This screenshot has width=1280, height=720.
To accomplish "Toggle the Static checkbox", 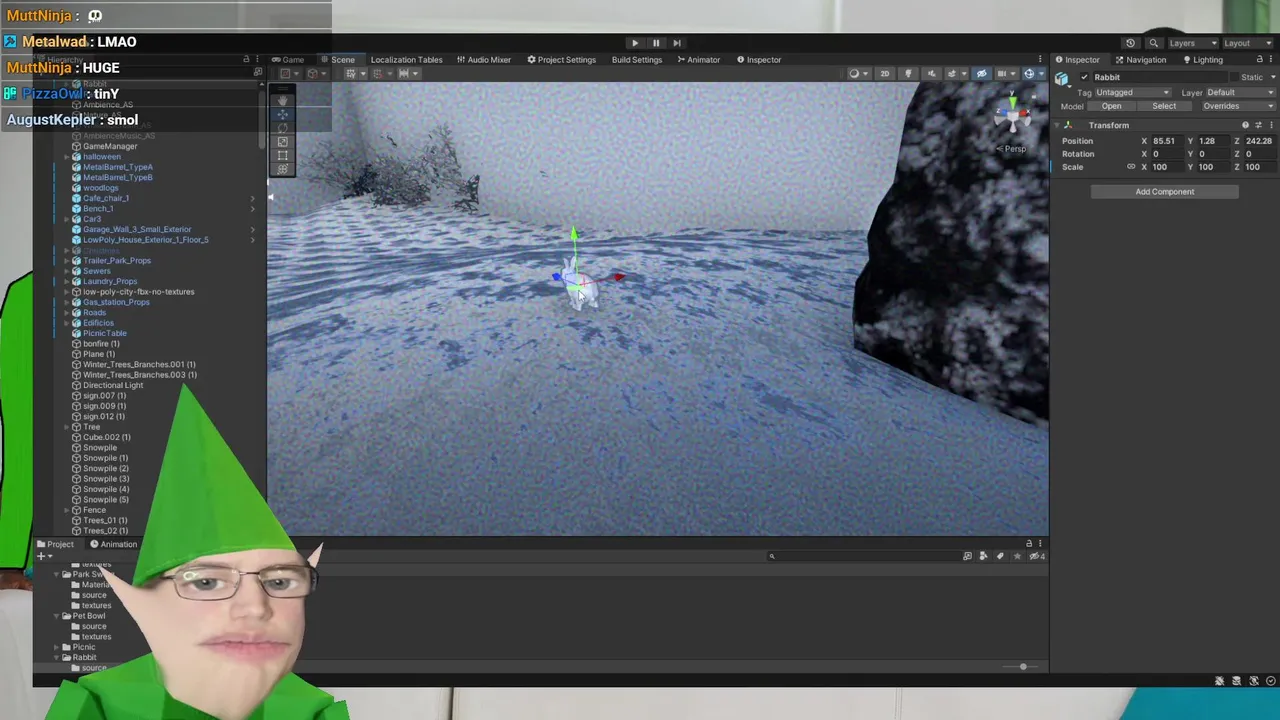I will [x=1235, y=77].
